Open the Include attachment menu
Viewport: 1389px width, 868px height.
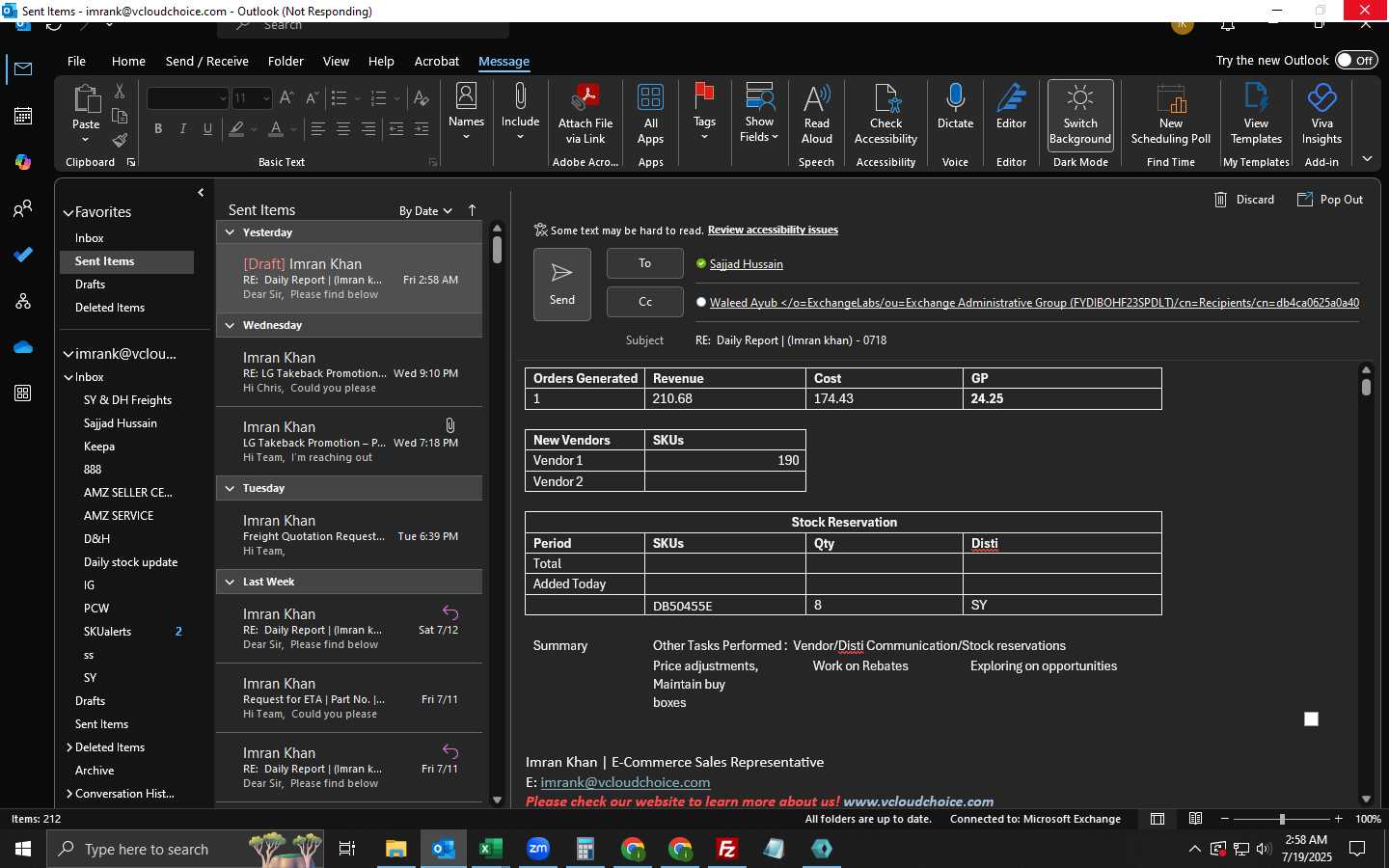pyautogui.click(x=520, y=112)
